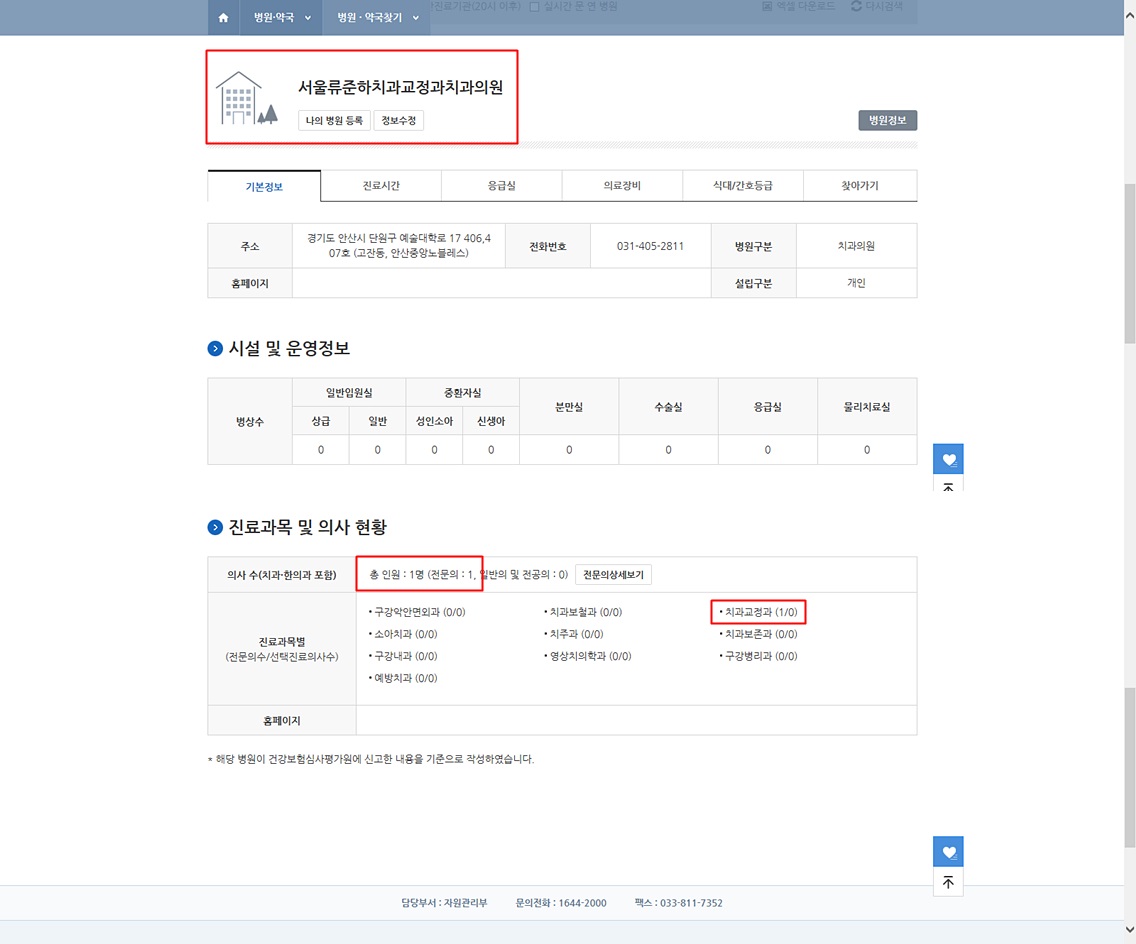The height and width of the screenshot is (944, 1136).
Task: Click the bottom scroll-to-top arrow icon
Action: pyautogui.click(x=948, y=882)
